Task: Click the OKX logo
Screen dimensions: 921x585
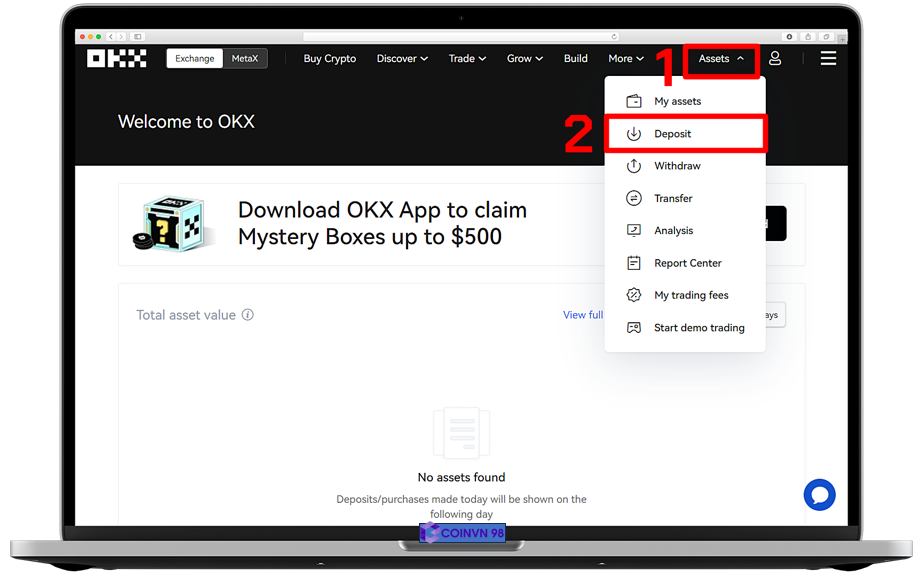Action: (116, 59)
